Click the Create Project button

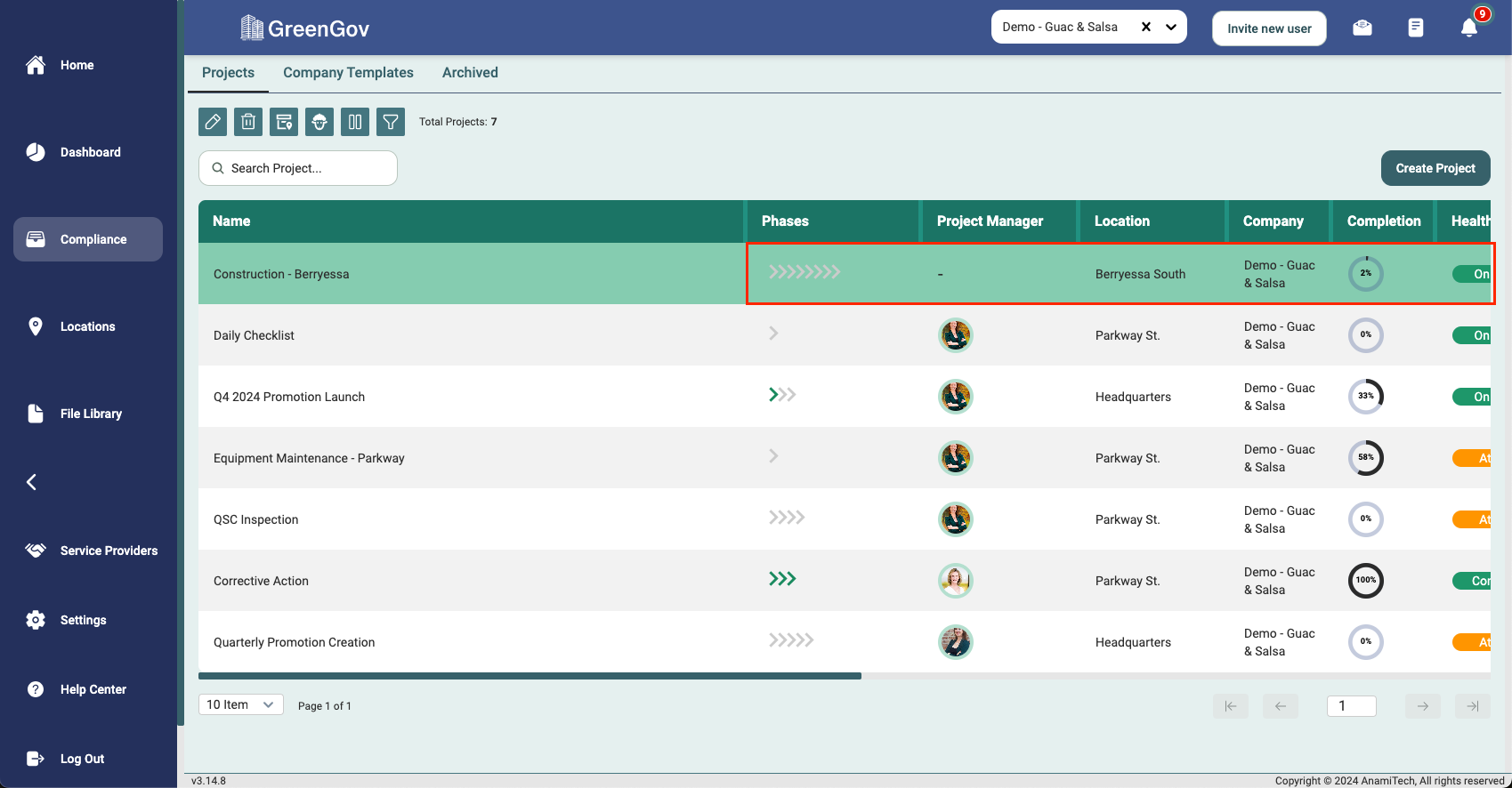click(x=1435, y=168)
